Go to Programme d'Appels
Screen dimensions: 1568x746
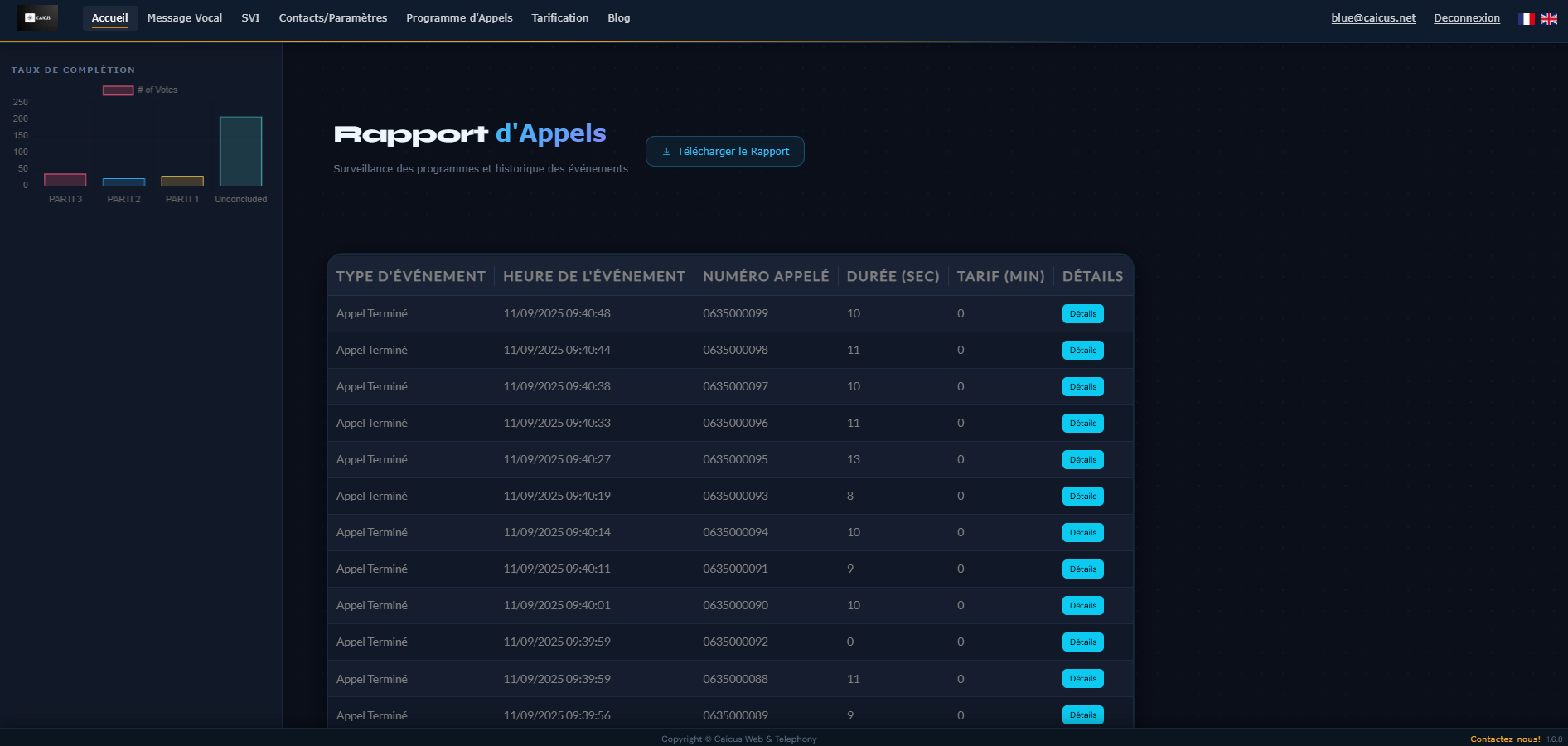459,17
